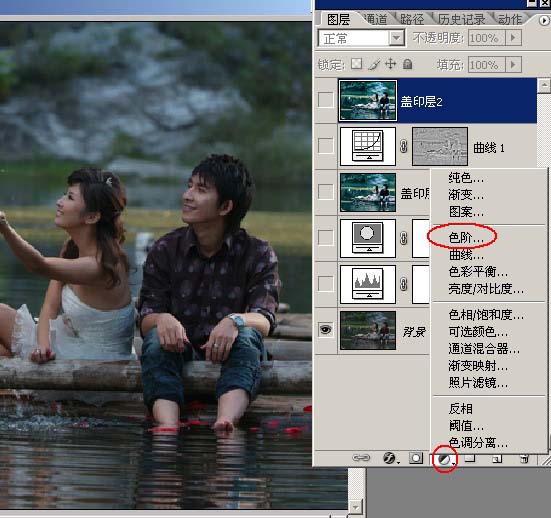This screenshot has width=551, height=518.
Task: Select 色相/饱和度... menu entry
Action: (486, 315)
